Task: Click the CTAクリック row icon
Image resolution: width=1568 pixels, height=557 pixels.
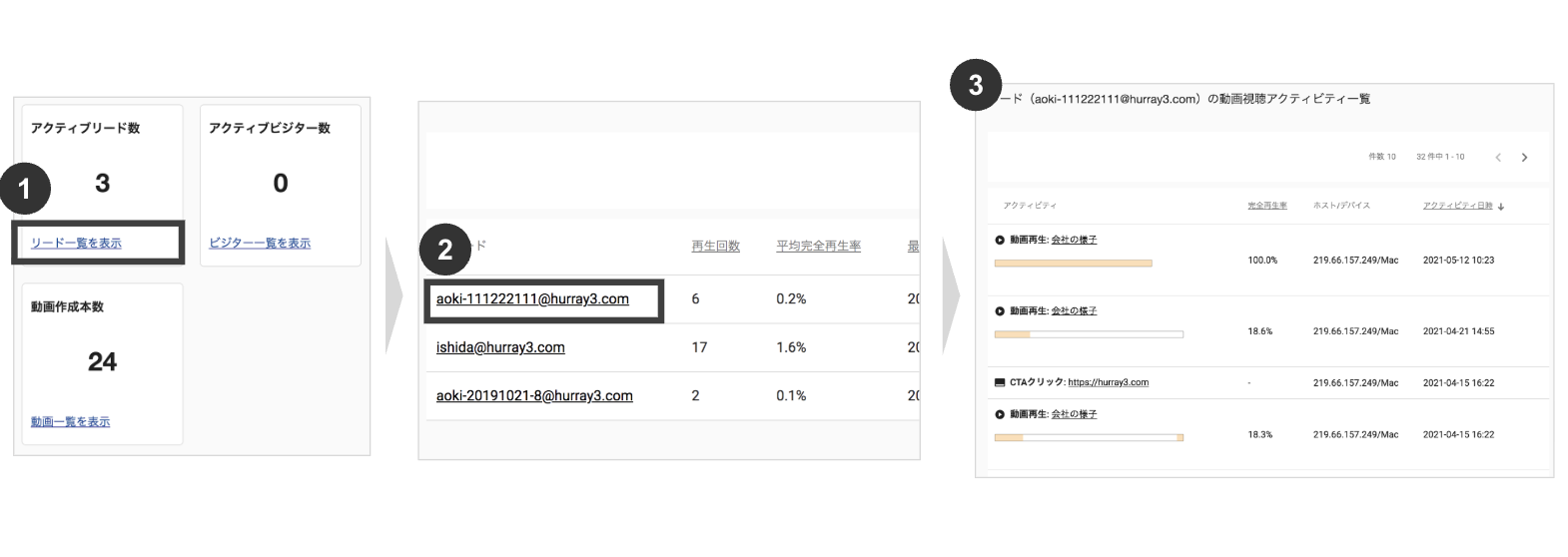Action: click(x=1000, y=382)
